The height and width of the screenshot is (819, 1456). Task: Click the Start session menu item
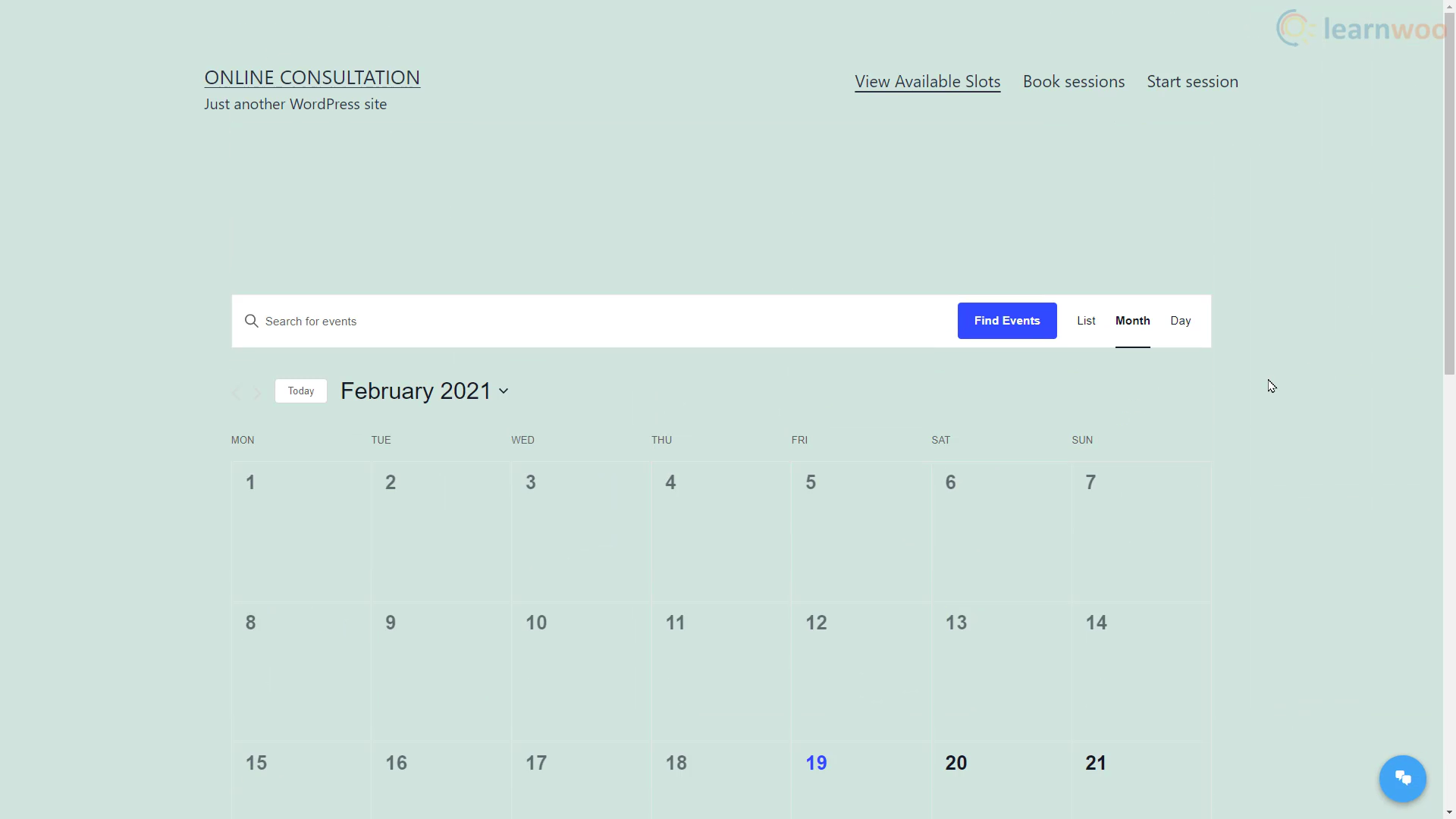[x=1192, y=81]
